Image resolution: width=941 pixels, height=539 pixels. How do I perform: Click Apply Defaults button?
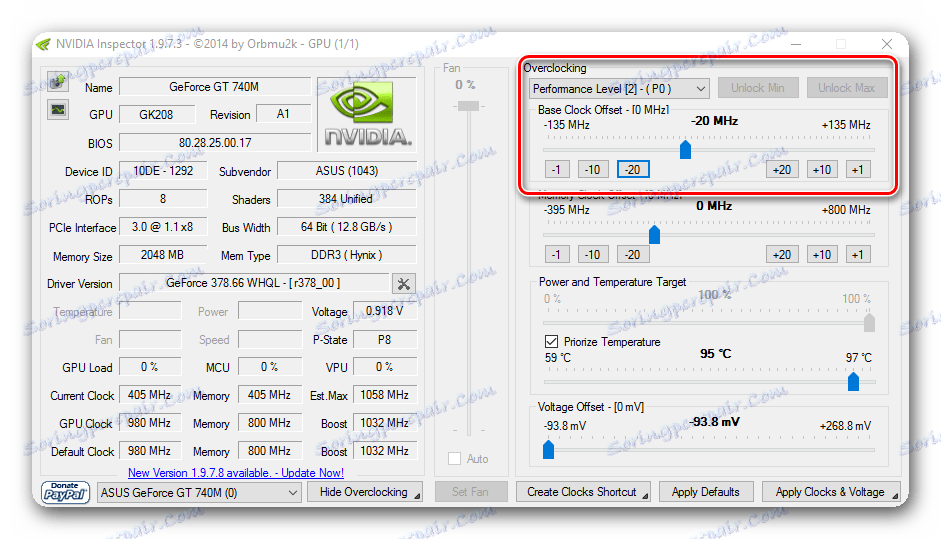point(705,492)
